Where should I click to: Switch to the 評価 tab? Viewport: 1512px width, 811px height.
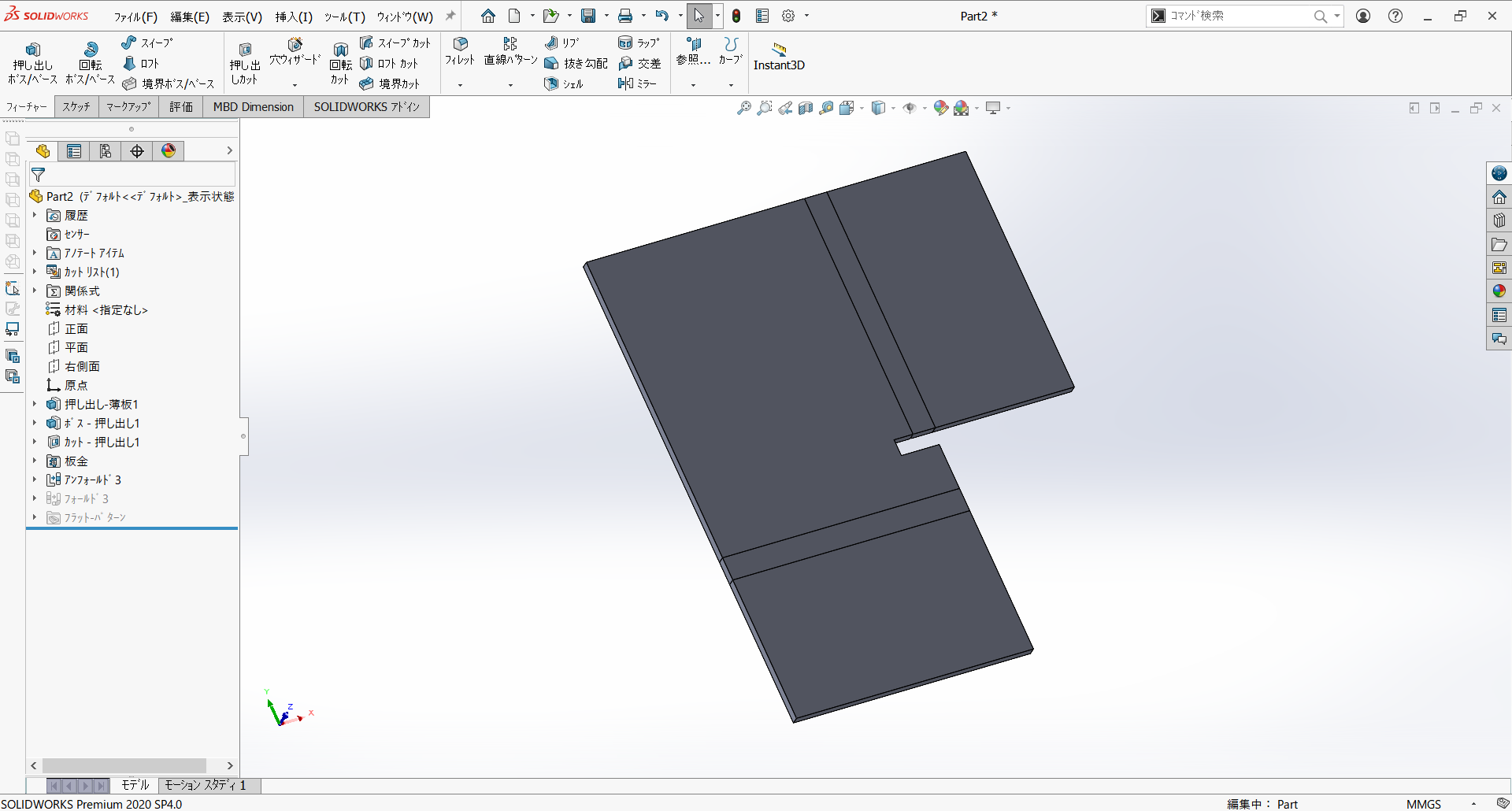[x=181, y=107]
